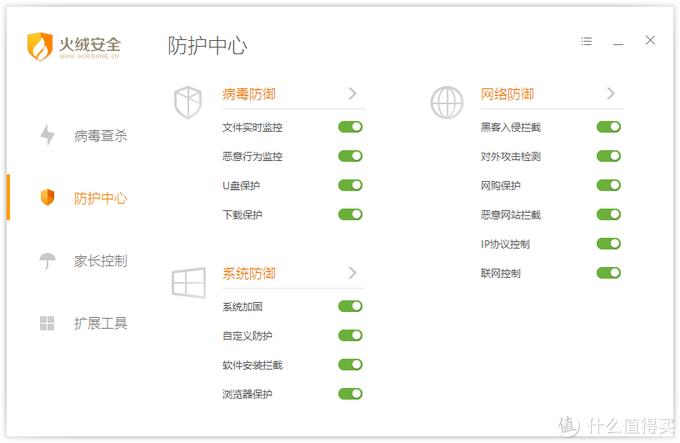Toggle 联网控制 switch
This screenshot has width=680, height=443.
point(609,273)
